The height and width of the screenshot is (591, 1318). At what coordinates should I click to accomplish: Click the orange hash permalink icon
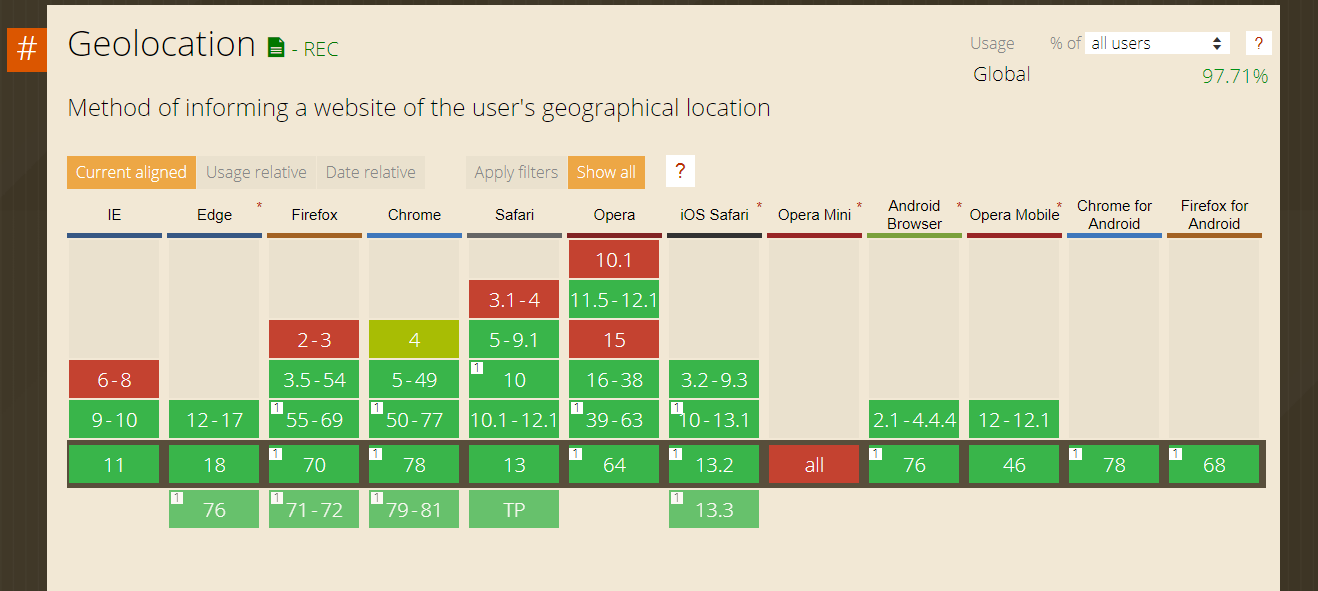(x=26, y=49)
